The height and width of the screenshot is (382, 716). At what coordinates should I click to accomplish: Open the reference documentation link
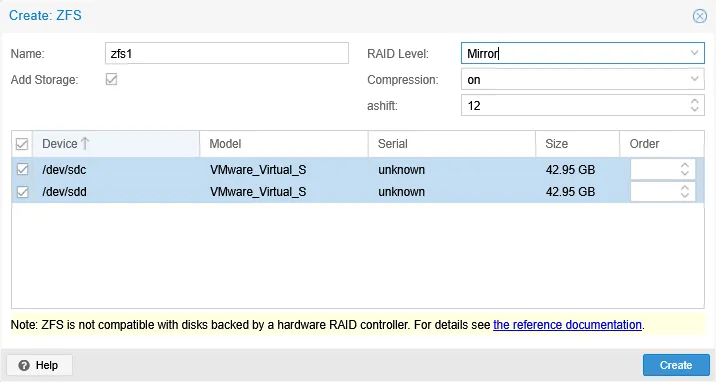pos(568,325)
